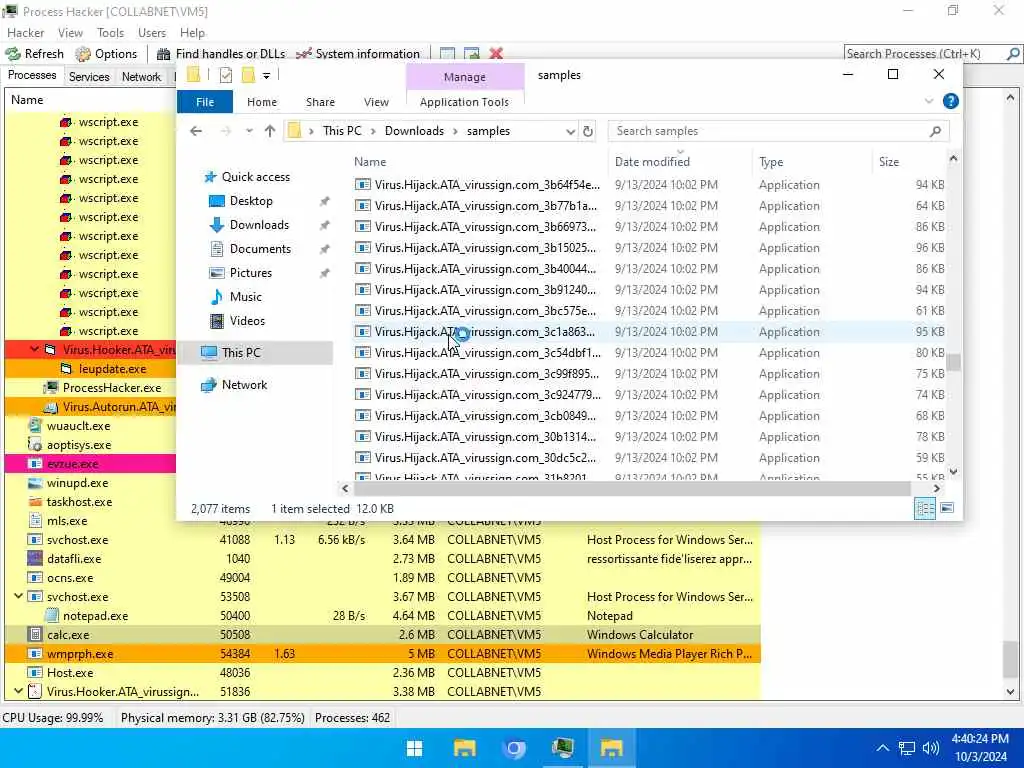Open the Home ribbon tab
Image resolution: width=1024 pixels, height=768 pixels.
pos(262,102)
